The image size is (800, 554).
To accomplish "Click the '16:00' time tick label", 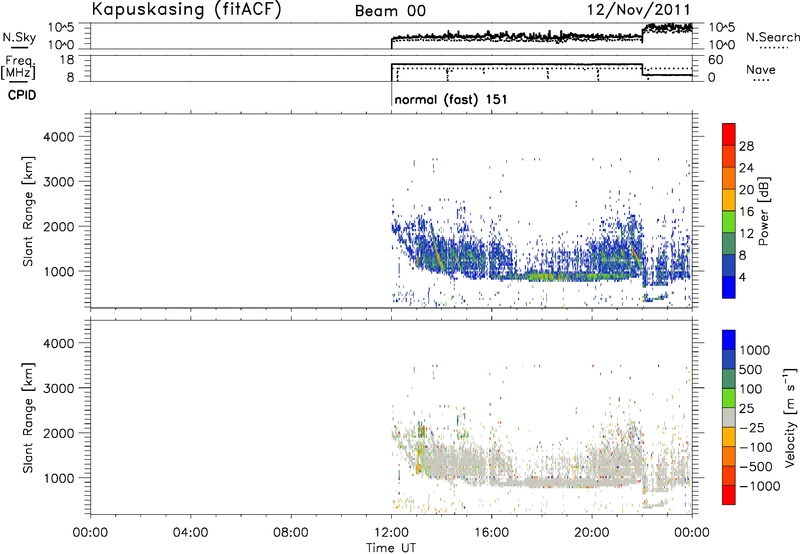I will [491, 533].
